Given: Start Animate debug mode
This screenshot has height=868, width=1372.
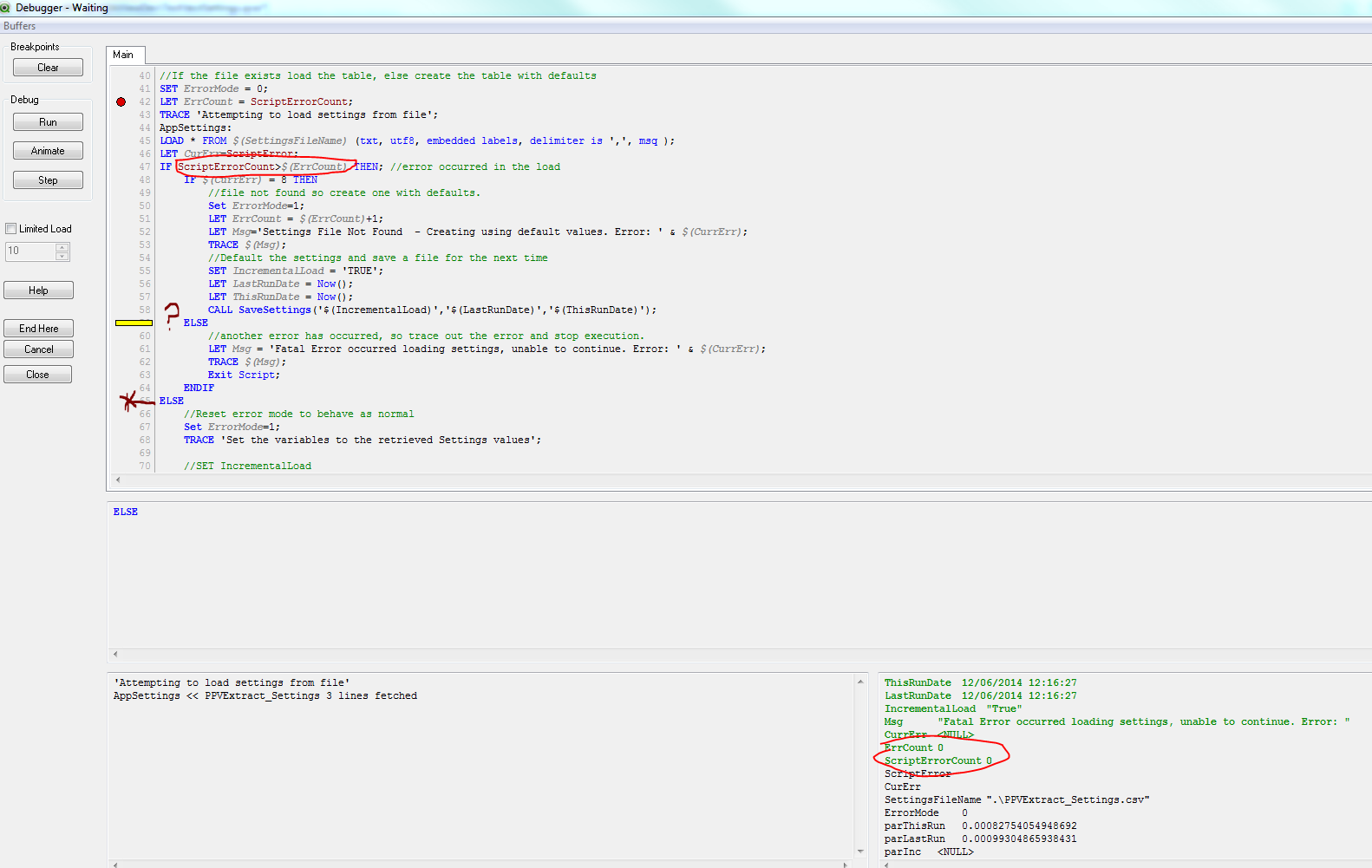Looking at the screenshot, I should coord(48,151).
